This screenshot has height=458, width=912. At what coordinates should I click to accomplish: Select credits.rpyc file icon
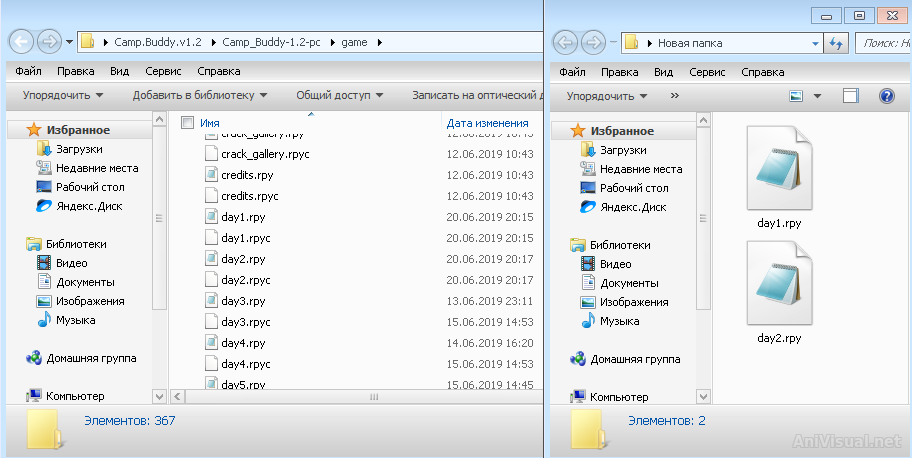pyautogui.click(x=212, y=196)
